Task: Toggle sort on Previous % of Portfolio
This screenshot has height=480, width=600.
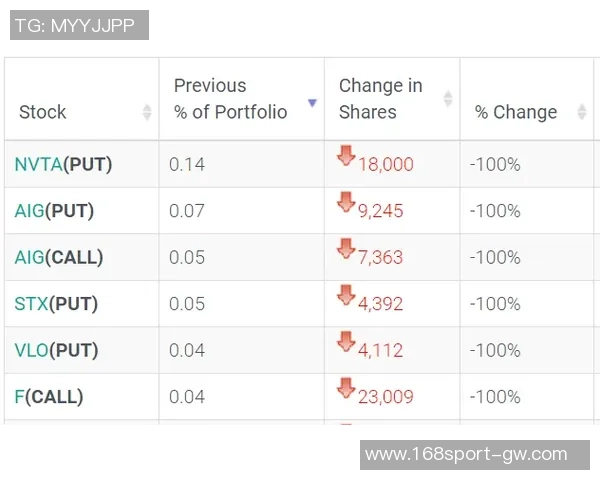Action: coord(312,102)
